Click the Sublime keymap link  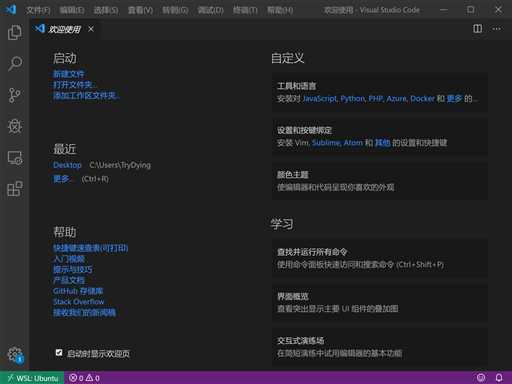(x=326, y=143)
